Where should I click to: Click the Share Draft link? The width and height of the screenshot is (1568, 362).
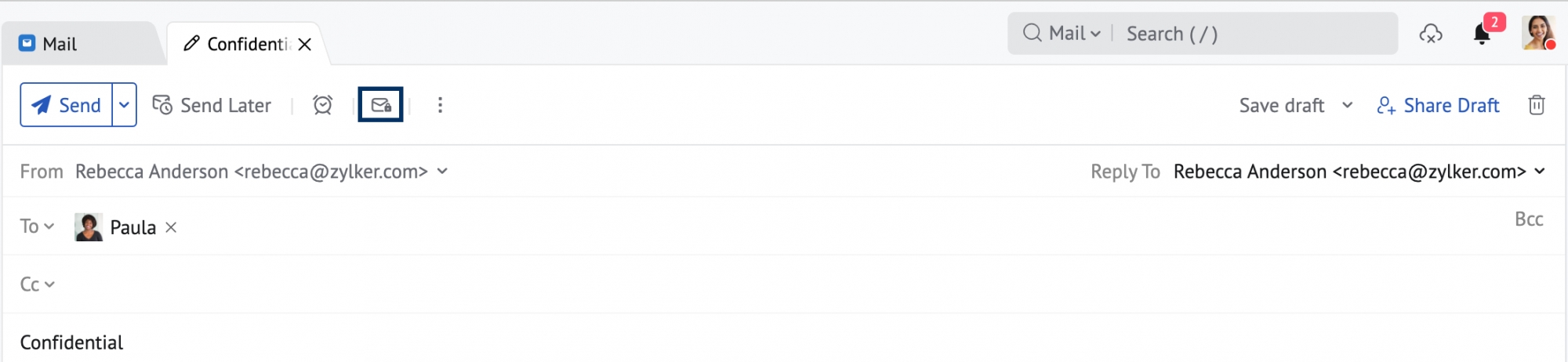pos(1439,105)
